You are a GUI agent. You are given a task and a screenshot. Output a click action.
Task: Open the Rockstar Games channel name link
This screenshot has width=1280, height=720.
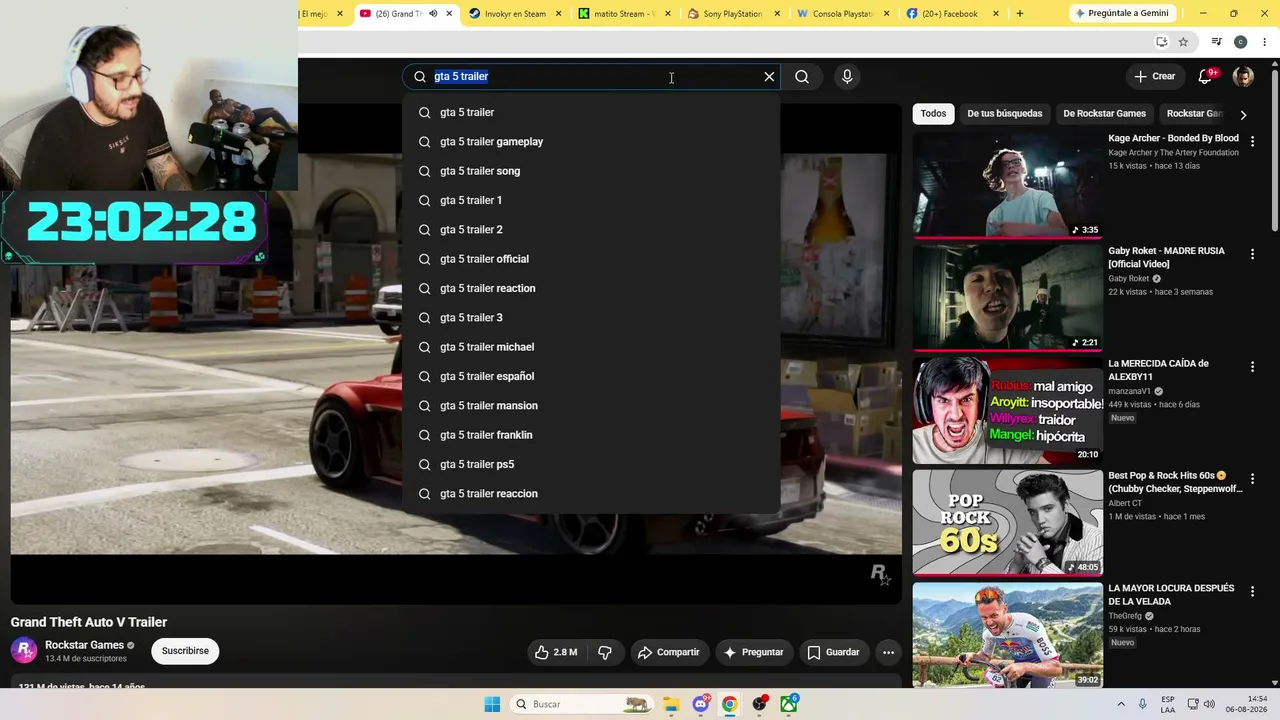pos(84,645)
